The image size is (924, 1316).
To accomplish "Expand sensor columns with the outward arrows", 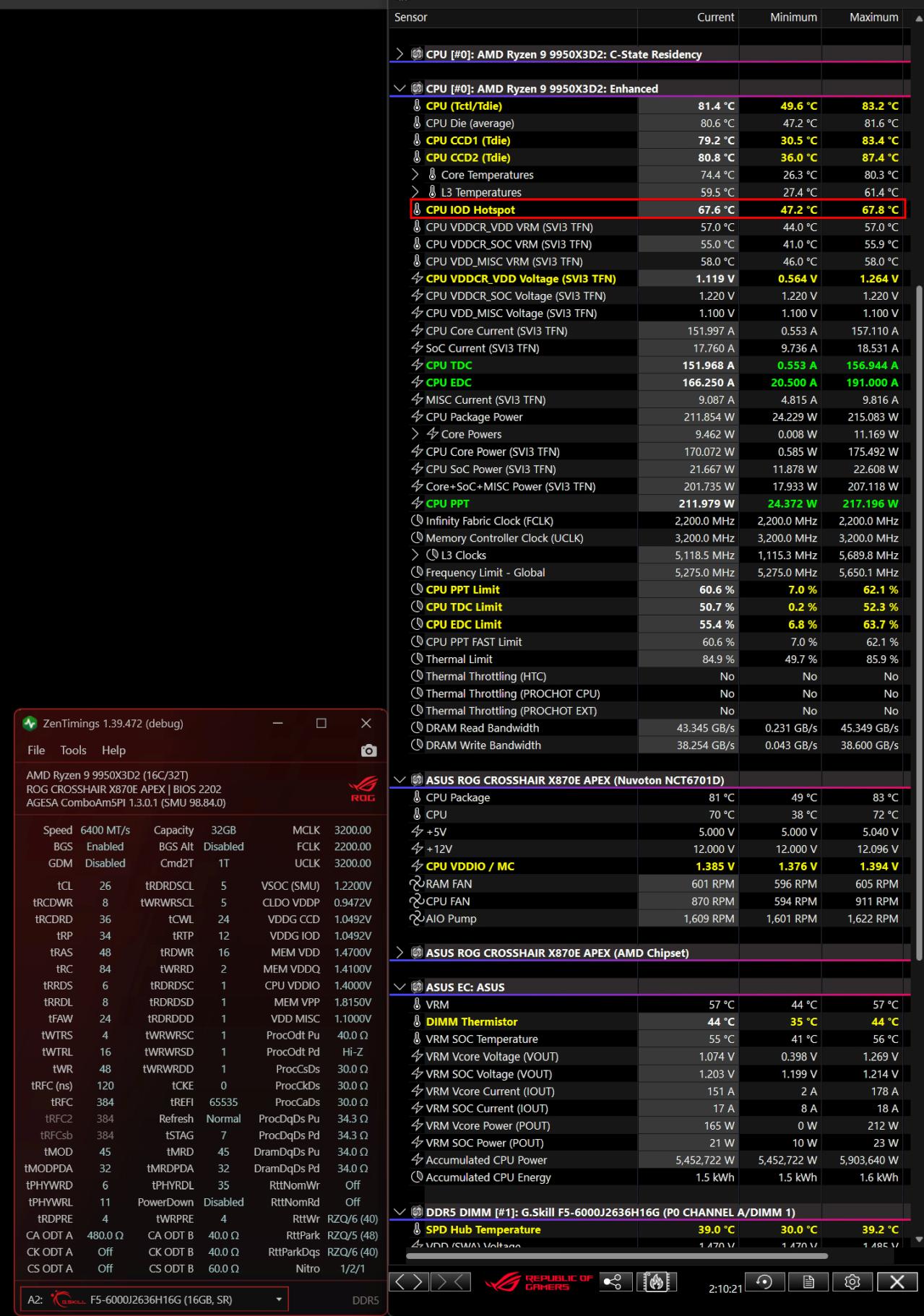I will [409, 1281].
